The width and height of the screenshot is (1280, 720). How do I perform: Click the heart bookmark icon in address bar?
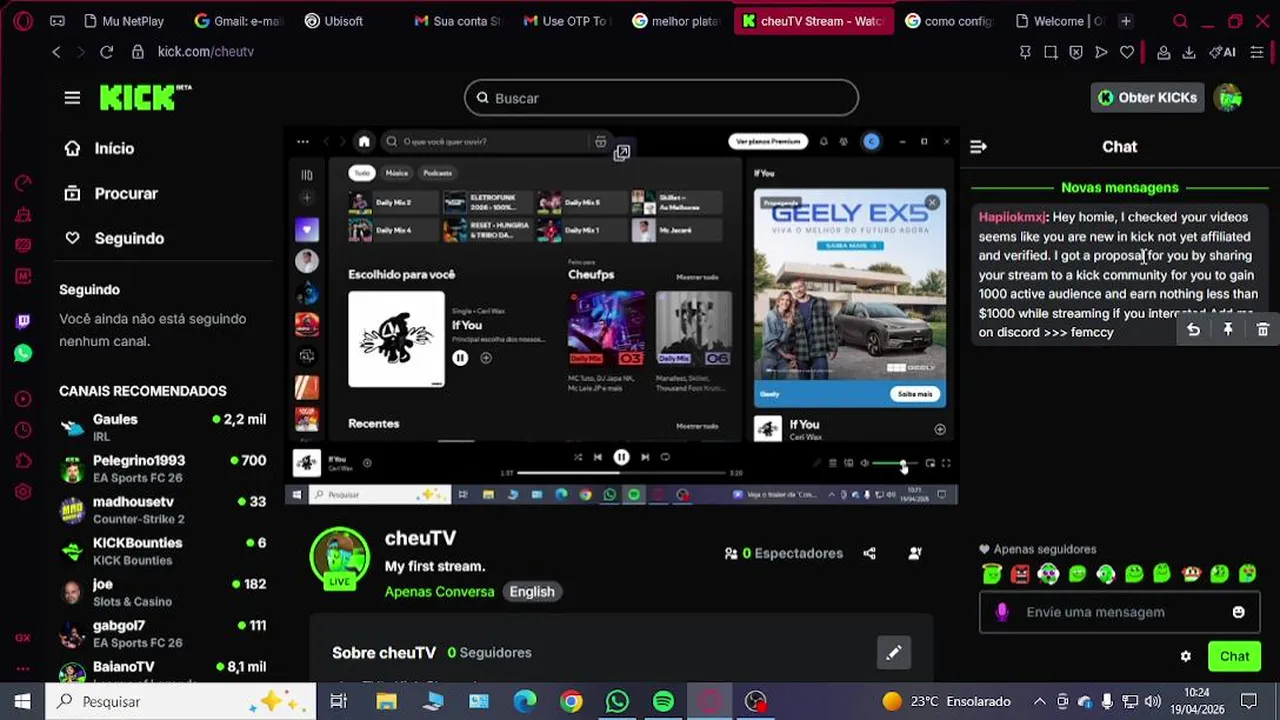[x=1127, y=52]
